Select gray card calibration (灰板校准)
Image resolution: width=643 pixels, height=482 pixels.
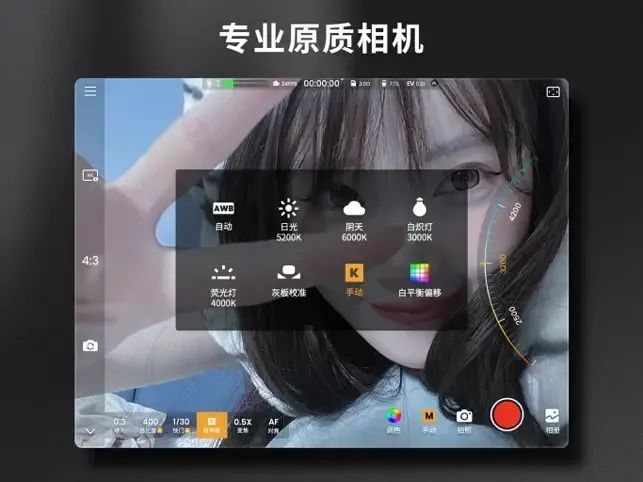289,281
